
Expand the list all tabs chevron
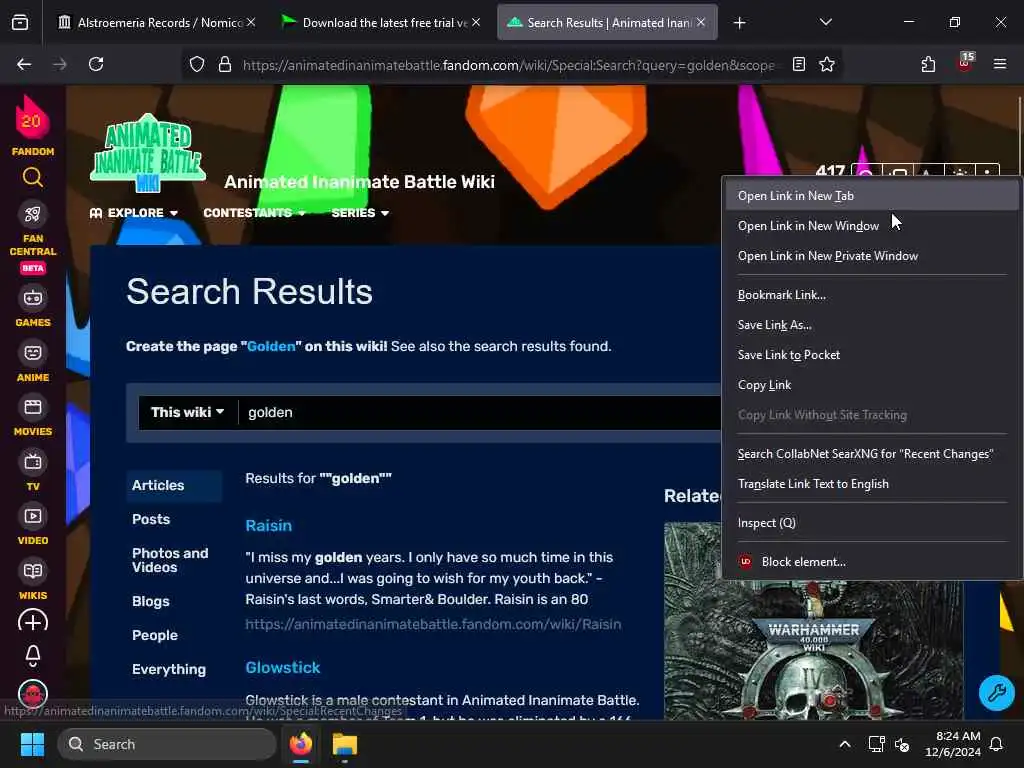(825, 23)
